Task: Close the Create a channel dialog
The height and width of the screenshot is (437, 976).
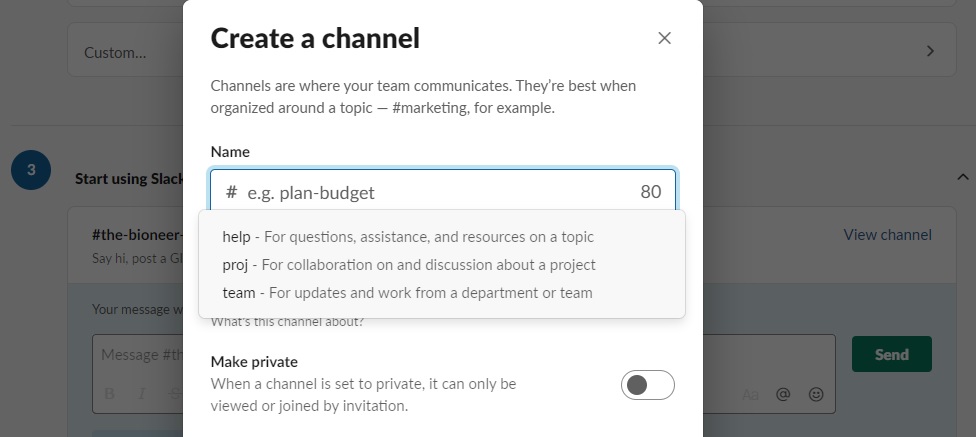Action: 664,38
